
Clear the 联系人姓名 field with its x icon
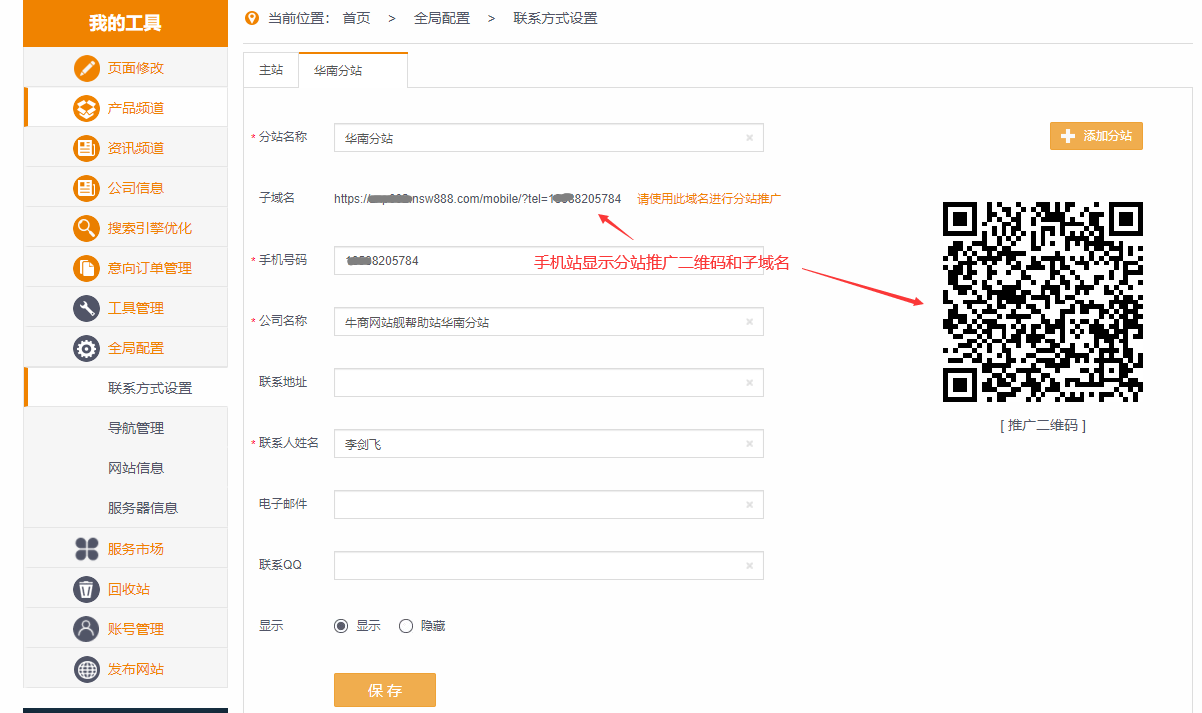tap(749, 444)
